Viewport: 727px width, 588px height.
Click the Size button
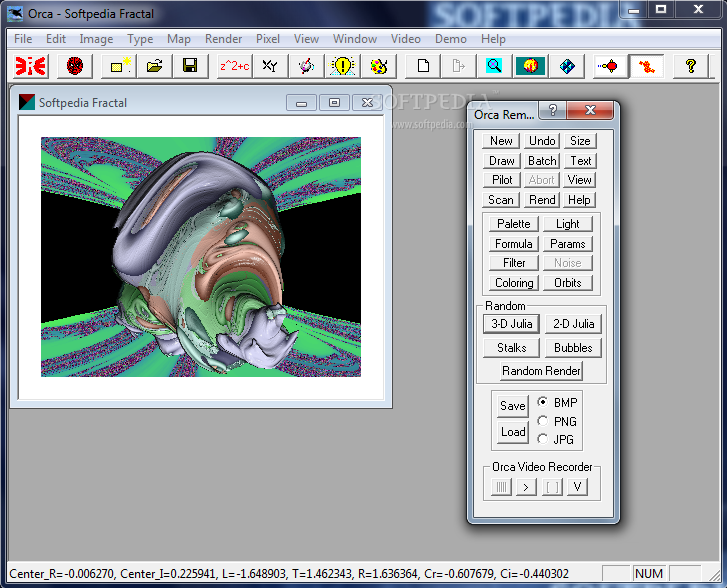click(x=580, y=141)
